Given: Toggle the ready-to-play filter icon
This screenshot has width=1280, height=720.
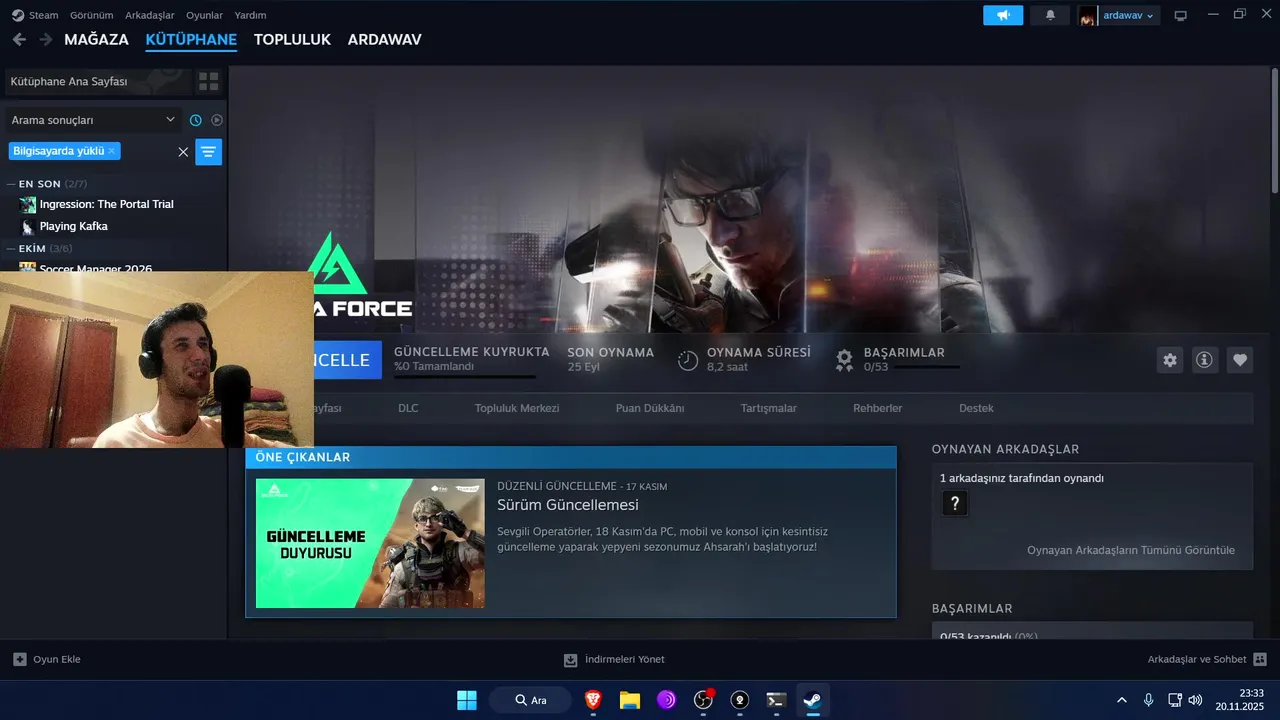Looking at the screenshot, I should coord(217,120).
